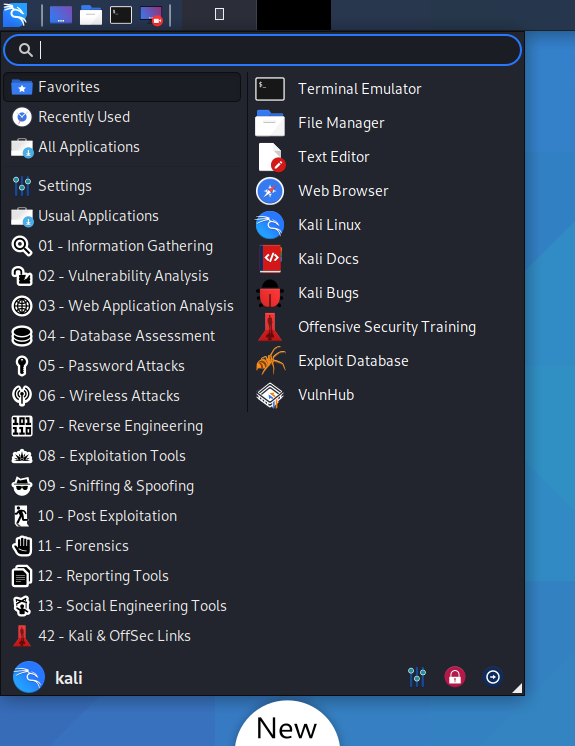The image size is (575, 746).
Task: Open the VulnHub entry
Action: pos(386,395)
